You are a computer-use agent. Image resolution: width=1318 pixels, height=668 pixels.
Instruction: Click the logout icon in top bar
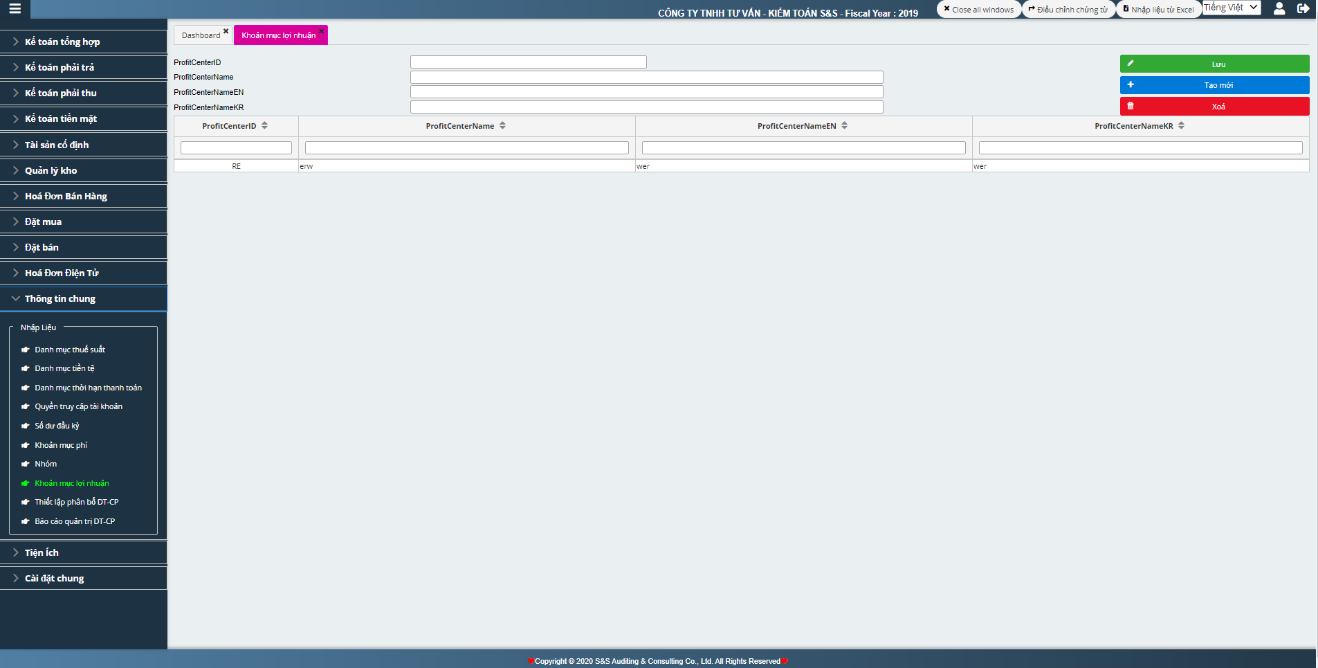(1303, 9)
